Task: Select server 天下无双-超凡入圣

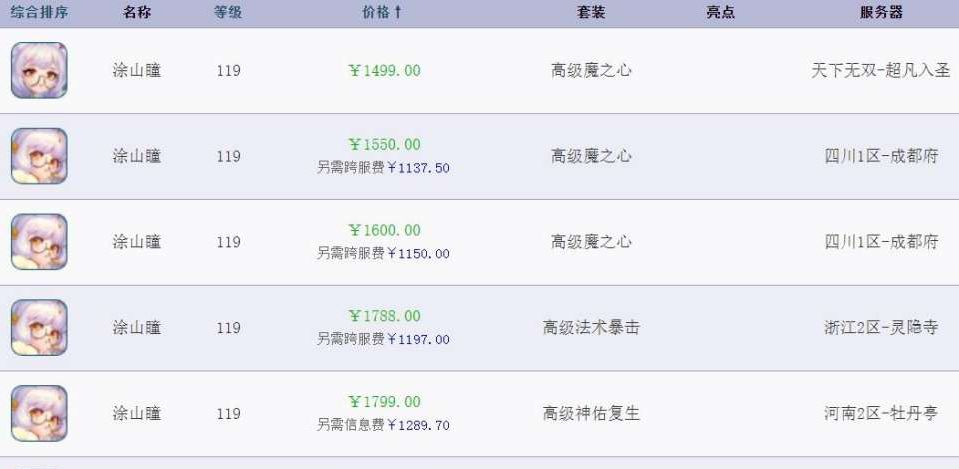Action: pos(881,70)
